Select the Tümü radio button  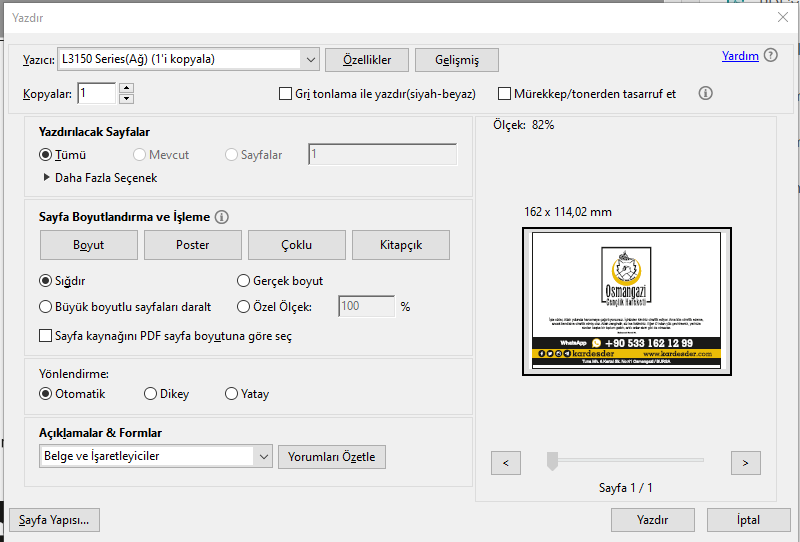point(45,155)
